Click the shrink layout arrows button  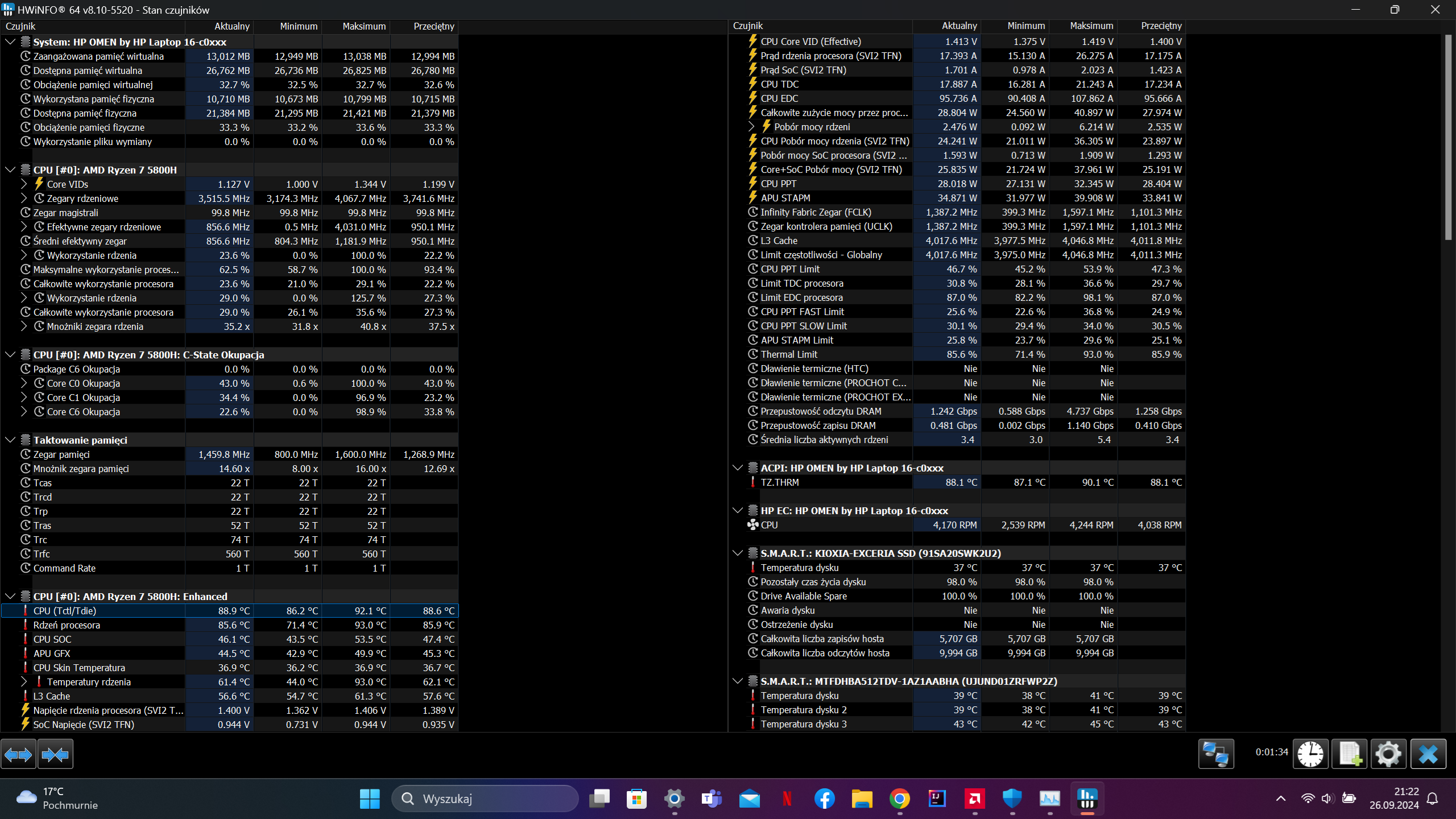(55, 754)
